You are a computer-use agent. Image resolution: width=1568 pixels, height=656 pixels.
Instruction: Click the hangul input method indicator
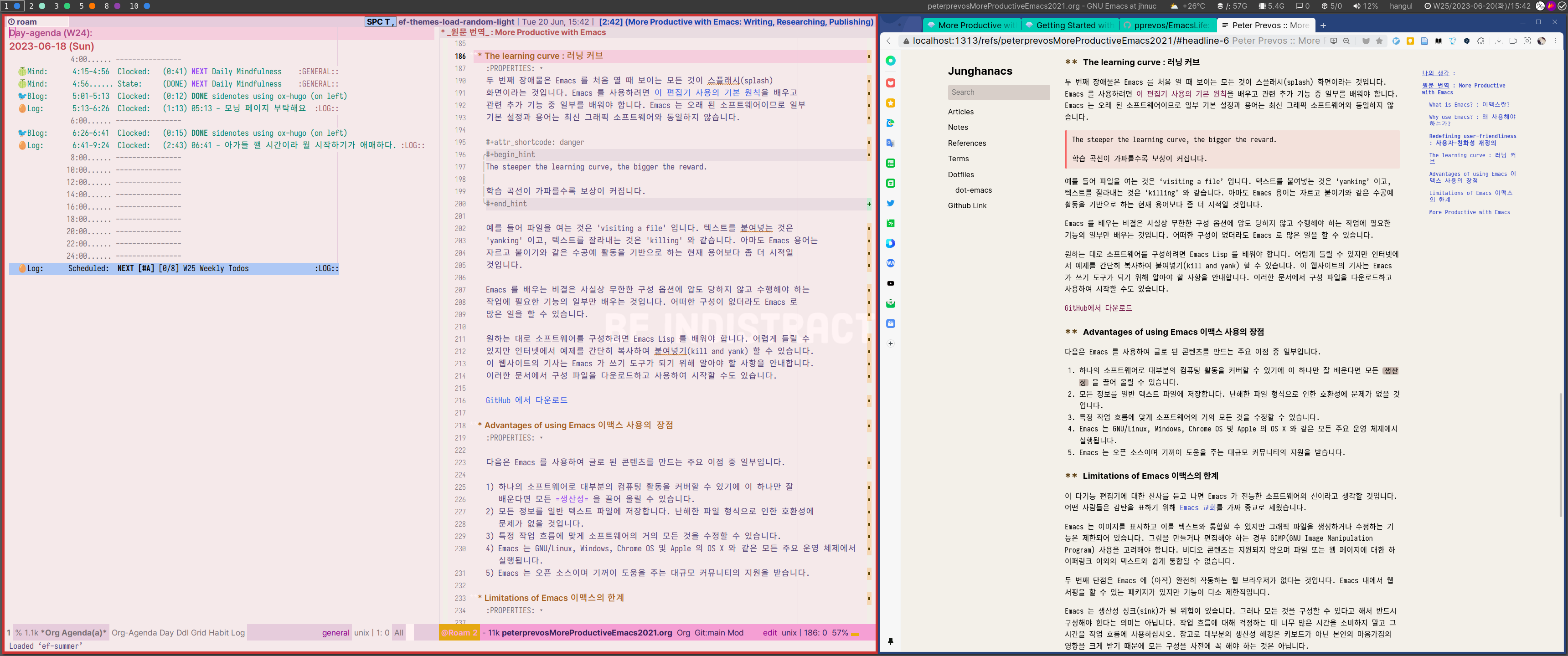[1401, 6]
